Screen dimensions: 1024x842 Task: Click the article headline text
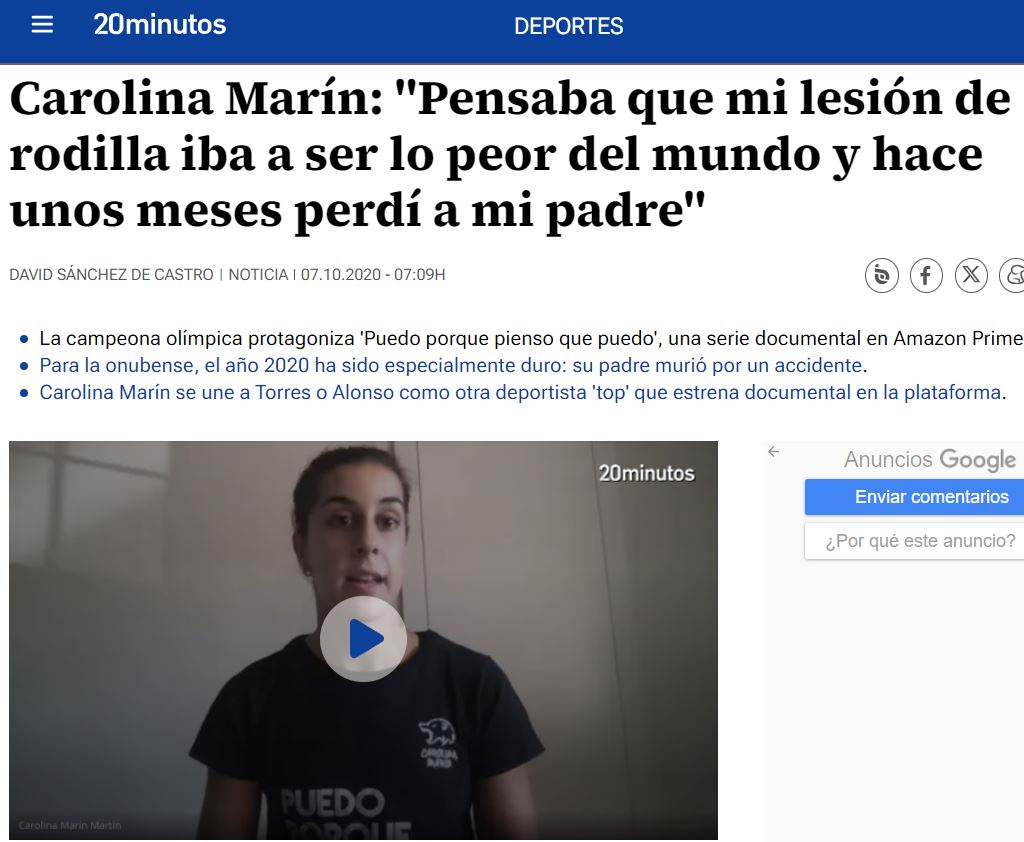pos(510,154)
